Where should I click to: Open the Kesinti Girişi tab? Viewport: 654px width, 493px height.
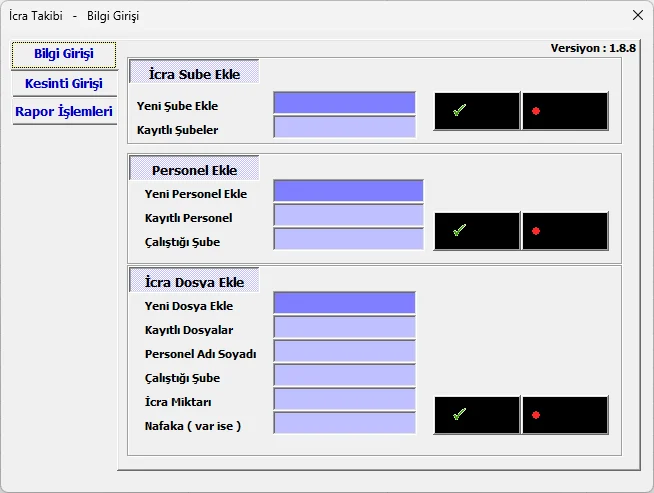(x=64, y=83)
